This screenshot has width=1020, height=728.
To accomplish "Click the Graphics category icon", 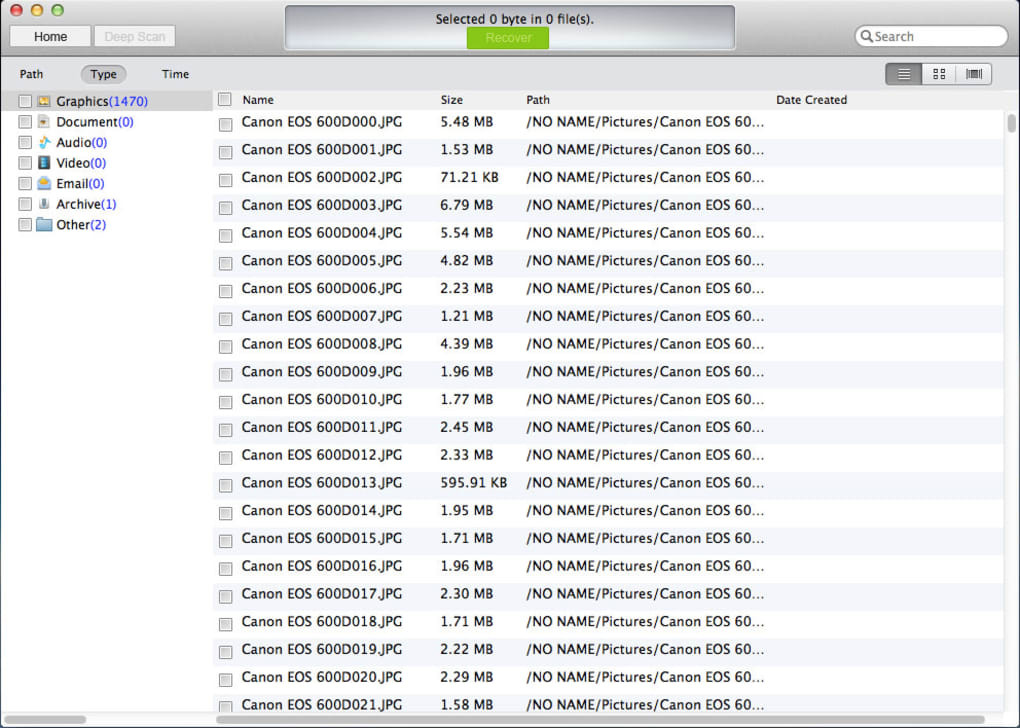I will [x=44, y=101].
